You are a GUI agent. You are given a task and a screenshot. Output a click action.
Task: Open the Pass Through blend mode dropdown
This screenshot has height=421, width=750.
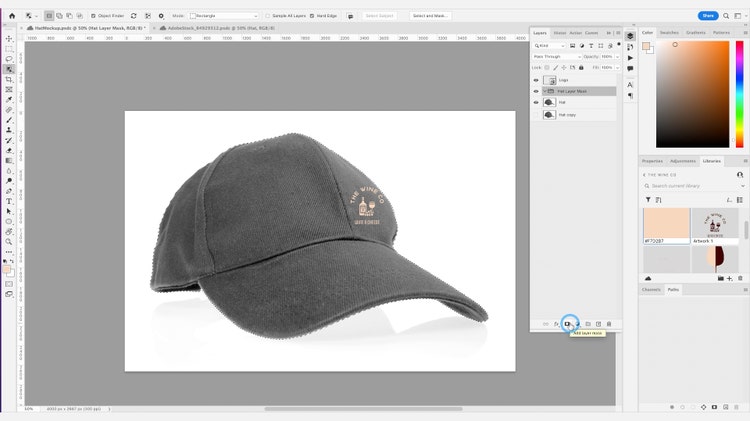click(x=558, y=57)
